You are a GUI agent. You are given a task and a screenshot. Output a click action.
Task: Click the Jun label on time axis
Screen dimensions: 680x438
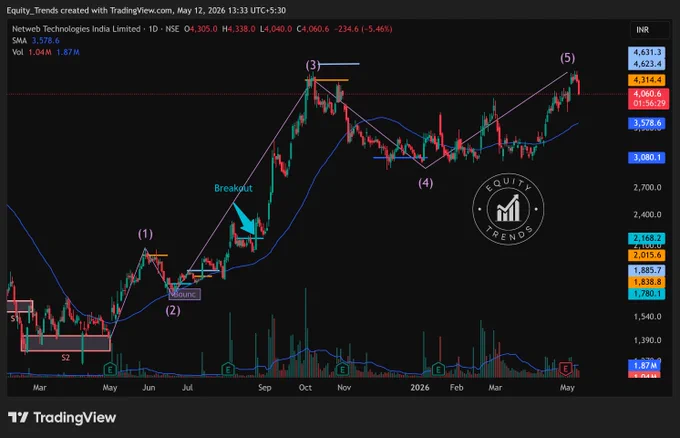[149, 388]
